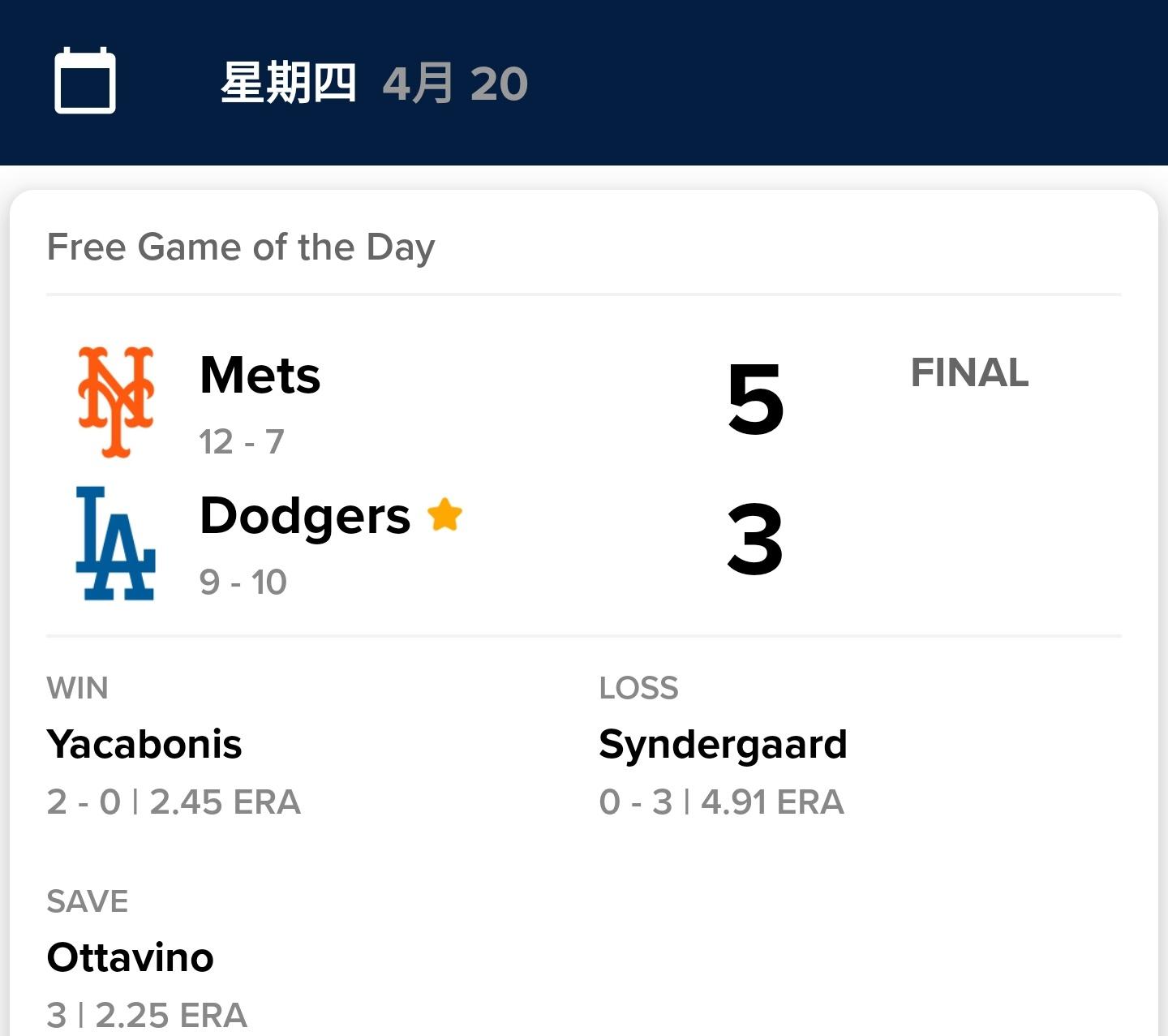Screen dimensions: 1168x1036
Task: Tap the favorite star next to Dodgers
Action: (x=444, y=514)
